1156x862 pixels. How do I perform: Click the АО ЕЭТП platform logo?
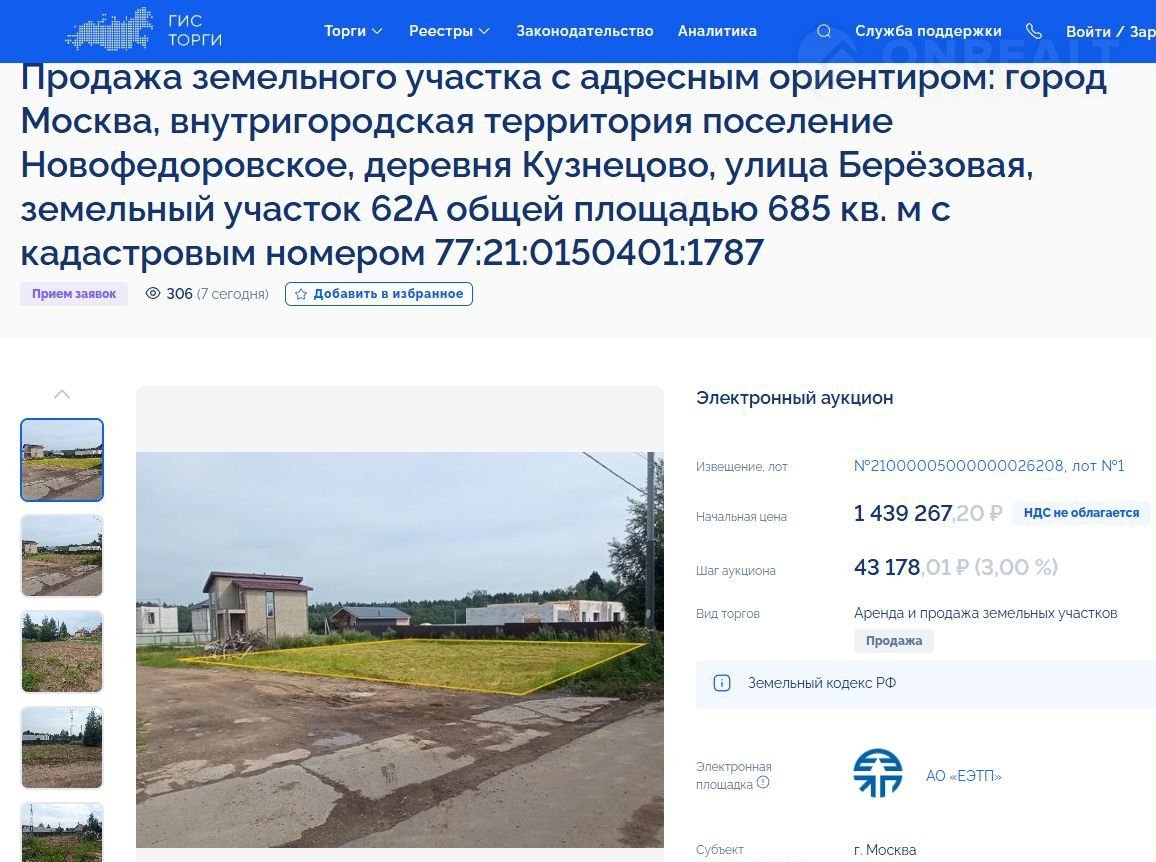pyautogui.click(x=877, y=773)
